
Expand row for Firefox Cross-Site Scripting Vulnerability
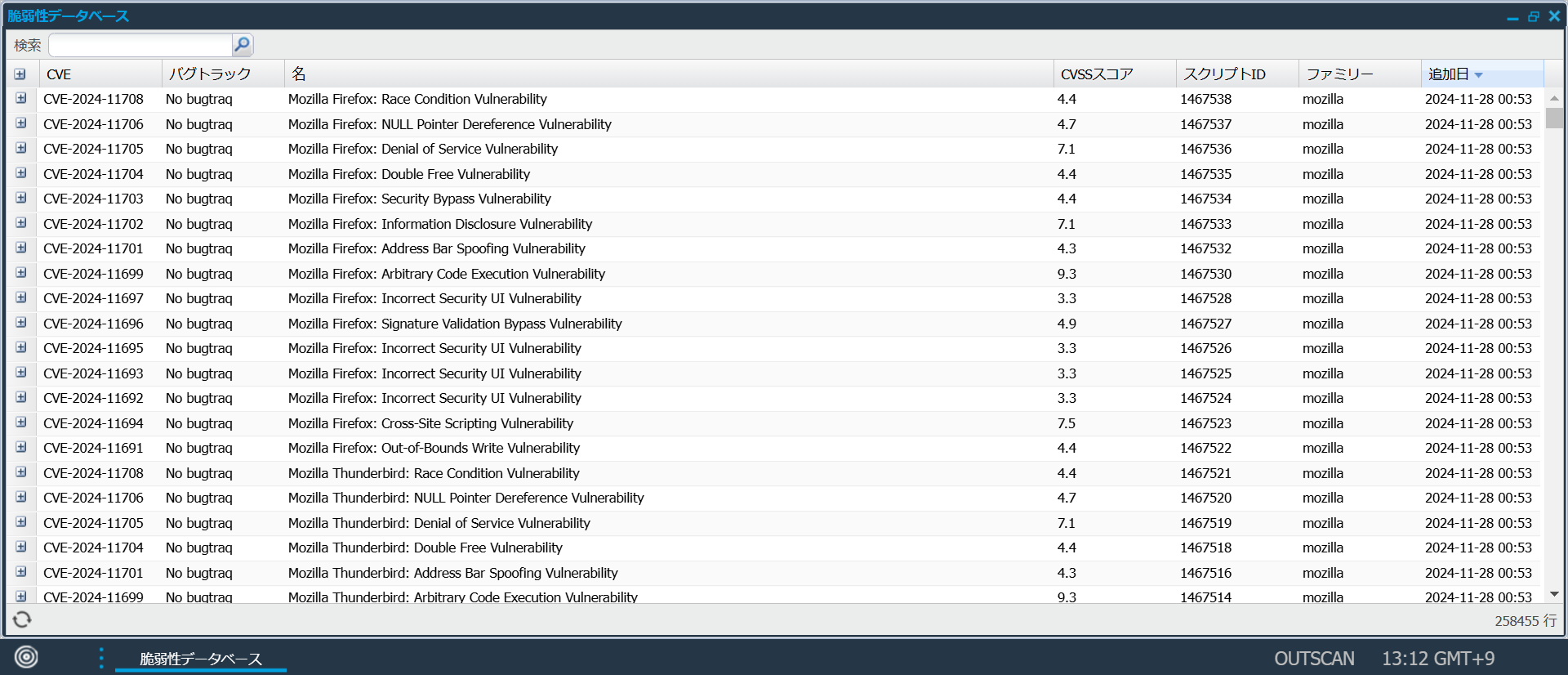click(x=21, y=422)
